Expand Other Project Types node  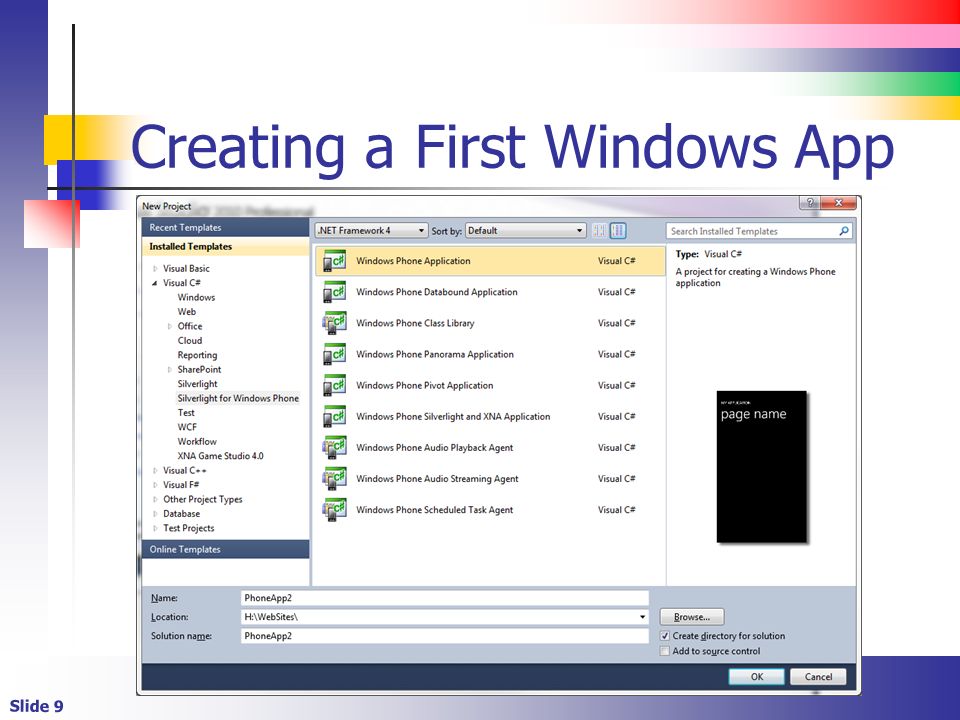pos(155,500)
